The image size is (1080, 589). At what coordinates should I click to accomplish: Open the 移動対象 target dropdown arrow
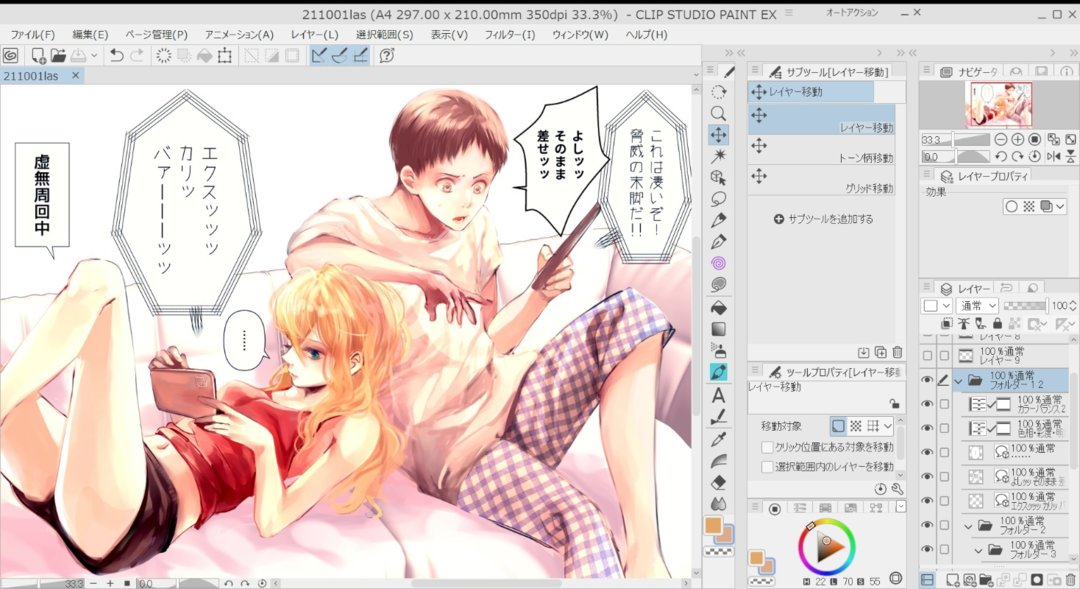tap(888, 426)
